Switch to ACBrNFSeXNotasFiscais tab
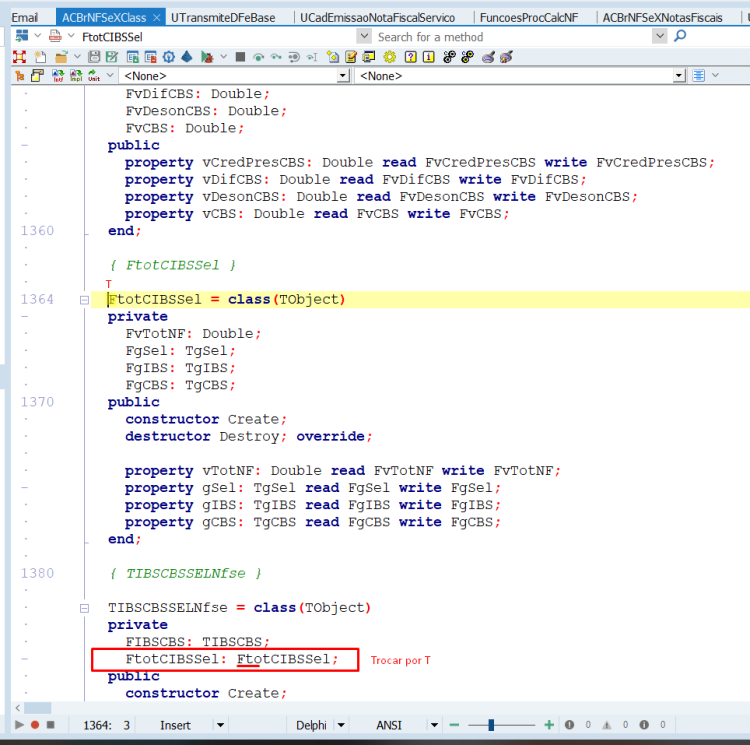 tap(662, 18)
